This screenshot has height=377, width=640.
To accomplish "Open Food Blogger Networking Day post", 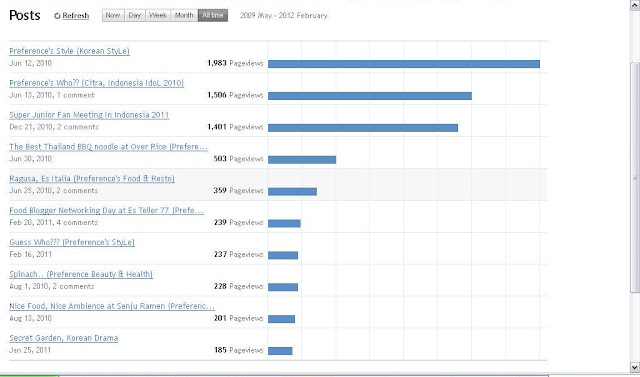I will (107, 210).
